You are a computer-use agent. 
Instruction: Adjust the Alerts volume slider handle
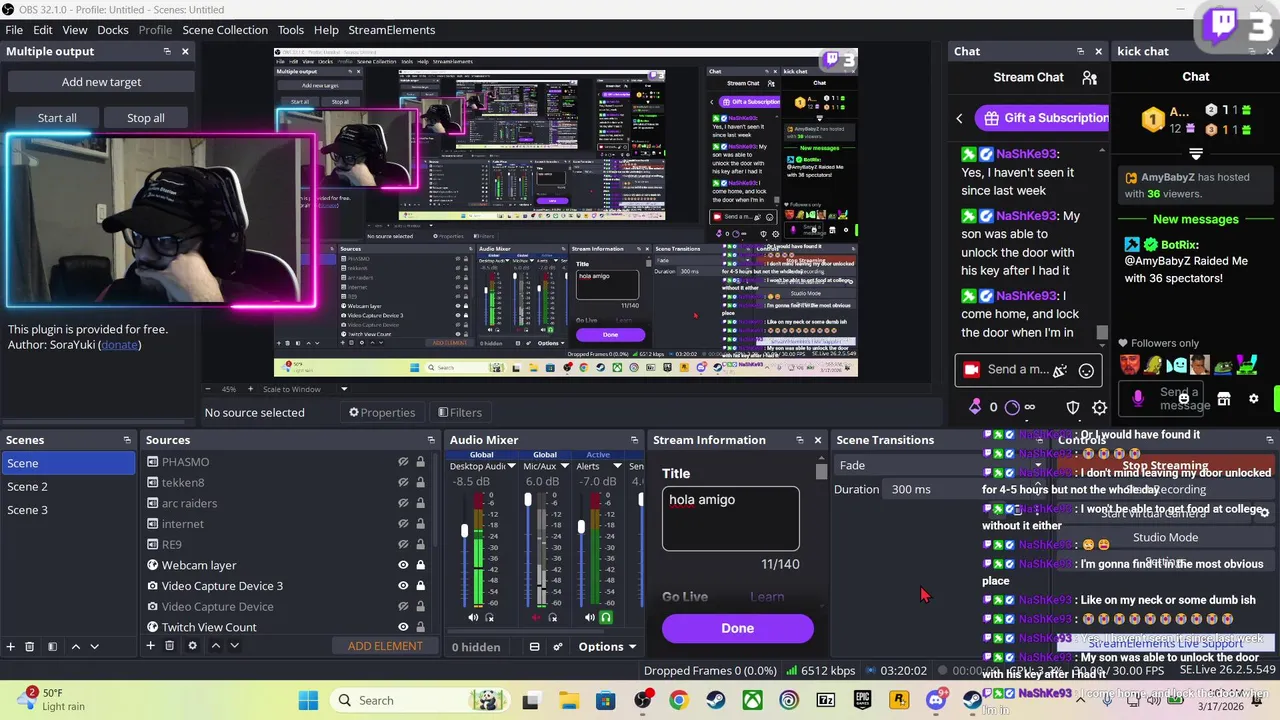point(581,527)
